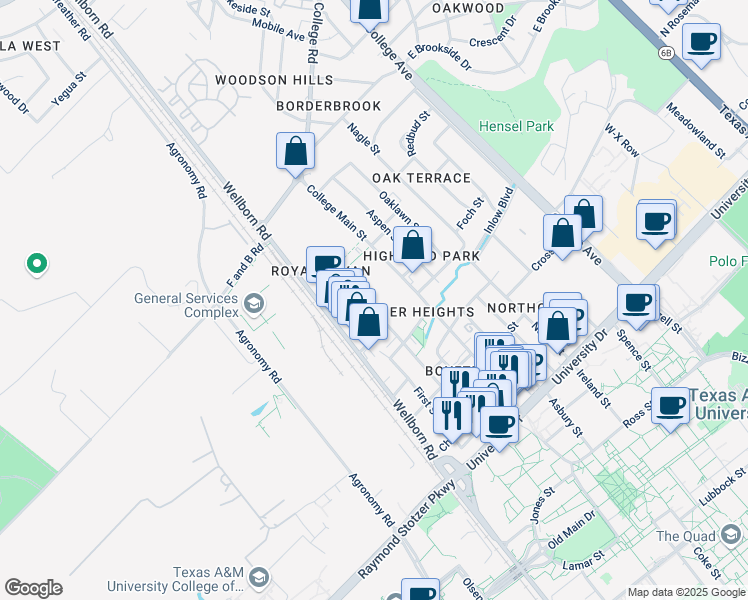The image size is (748, 600).
Task: Select the Old Main Dr street label
Action: tap(571, 530)
